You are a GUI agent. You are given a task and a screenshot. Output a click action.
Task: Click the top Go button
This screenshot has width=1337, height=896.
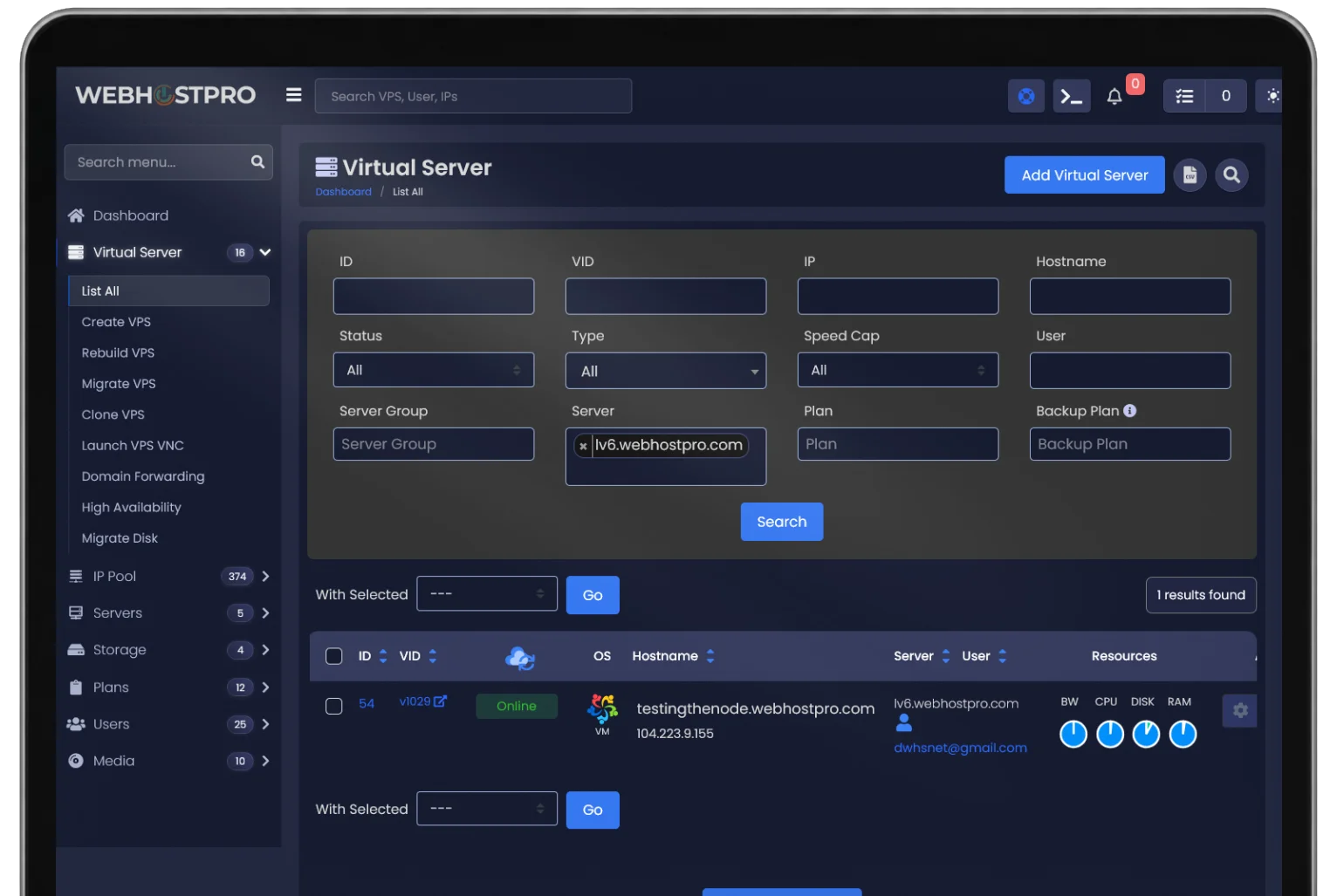[593, 595]
